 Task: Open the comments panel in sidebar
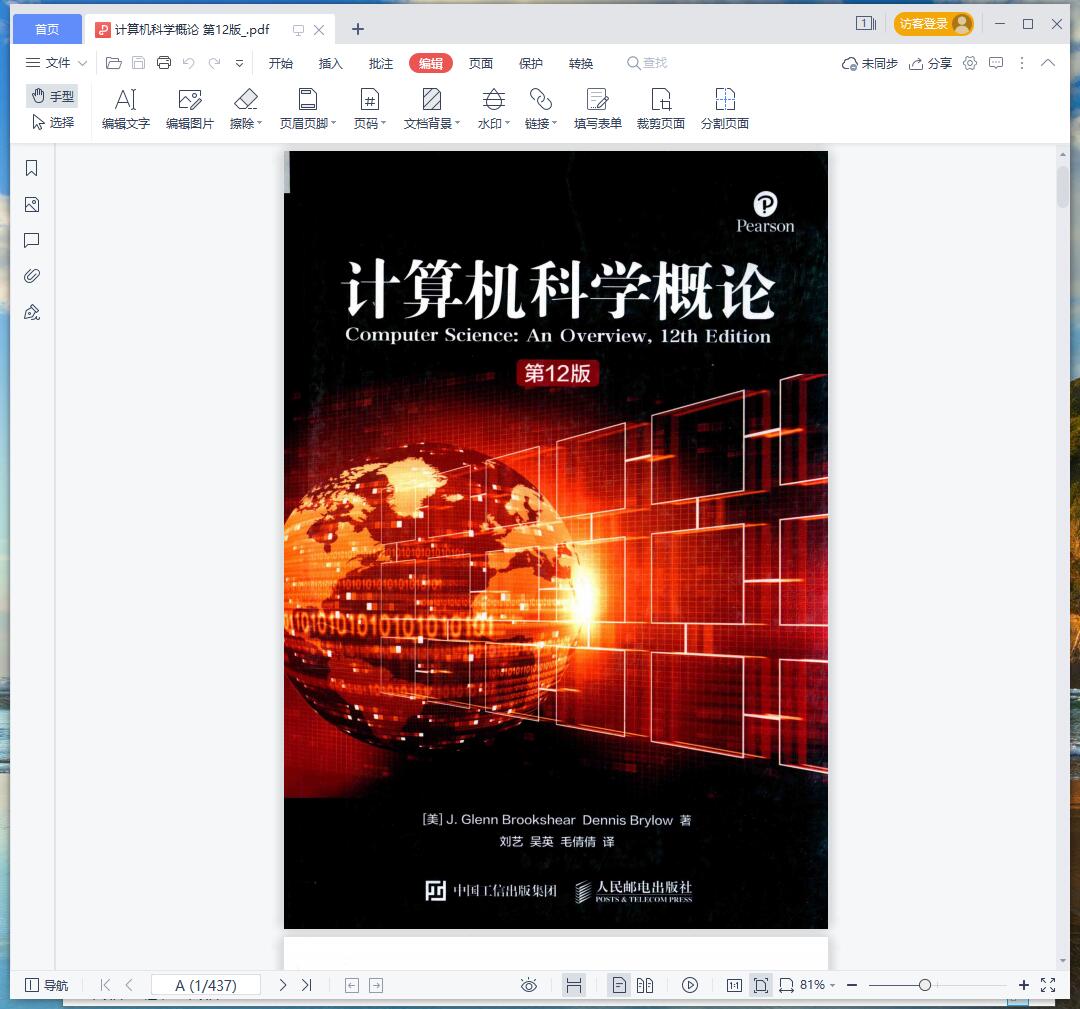[32, 240]
